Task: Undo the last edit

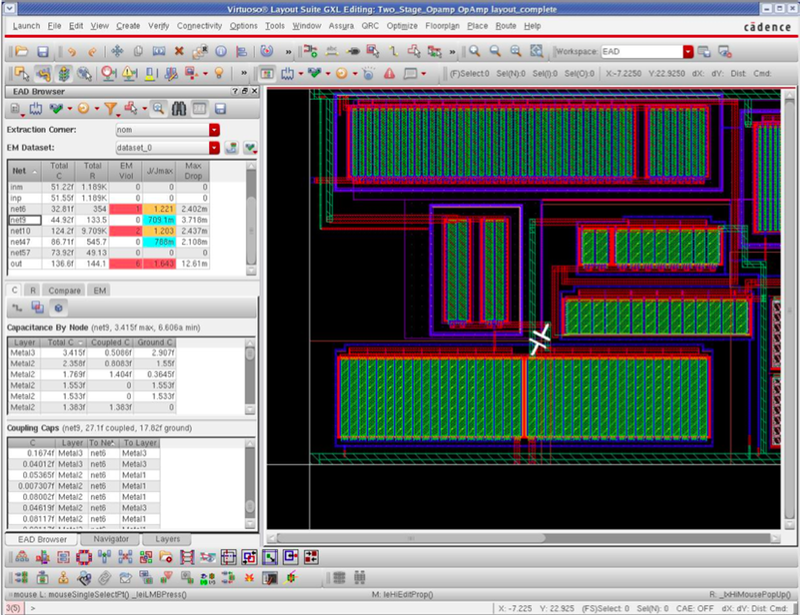Action: [71, 52]
